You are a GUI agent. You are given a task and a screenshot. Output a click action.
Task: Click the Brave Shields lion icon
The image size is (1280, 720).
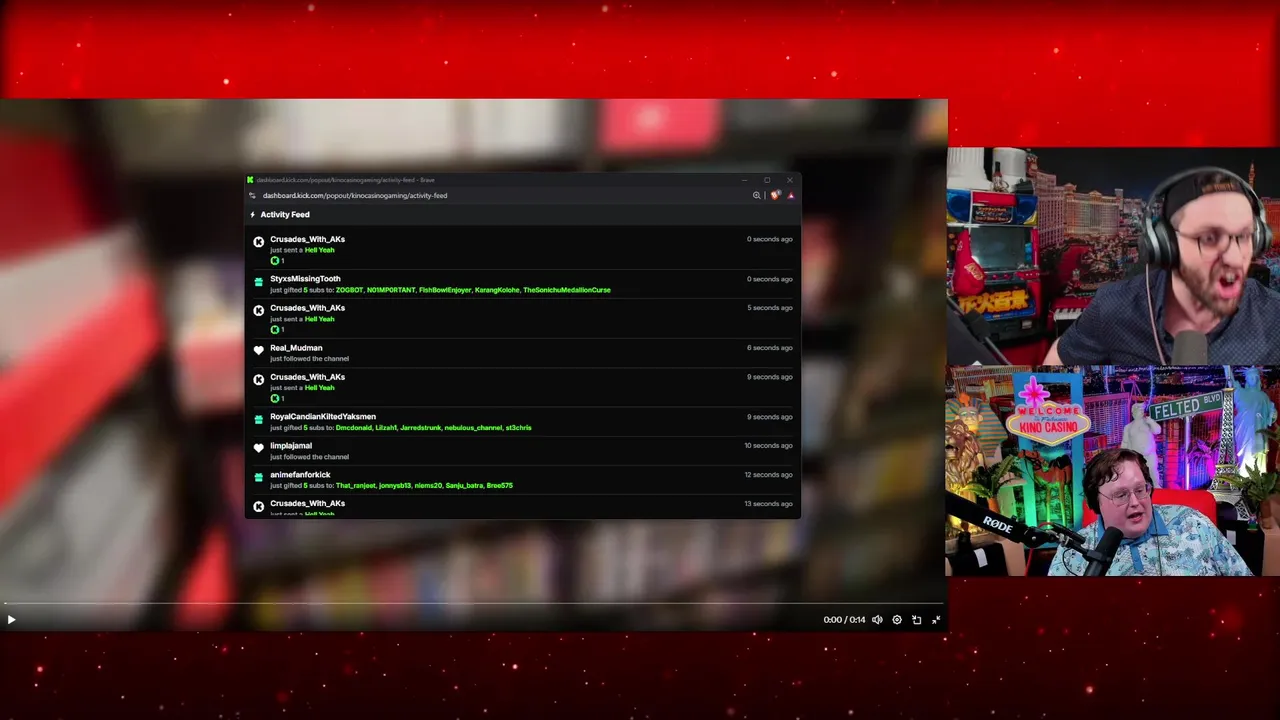(775, 195)
